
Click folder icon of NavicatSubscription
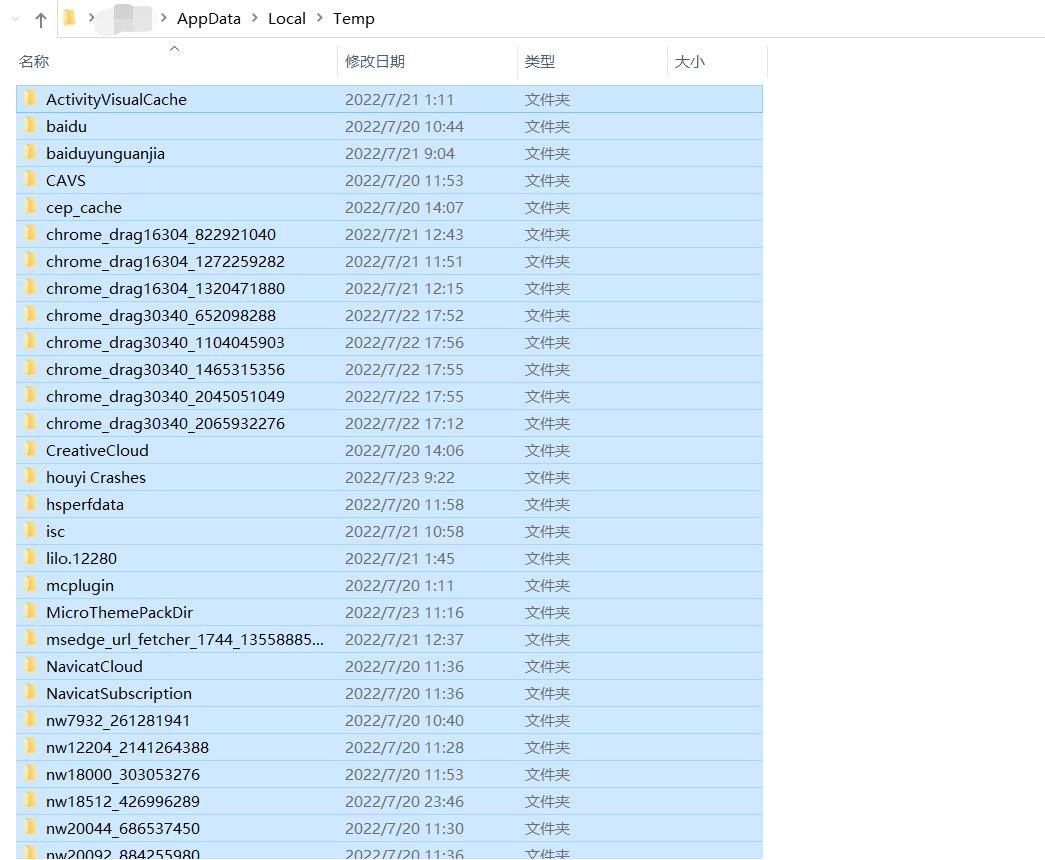31,693
